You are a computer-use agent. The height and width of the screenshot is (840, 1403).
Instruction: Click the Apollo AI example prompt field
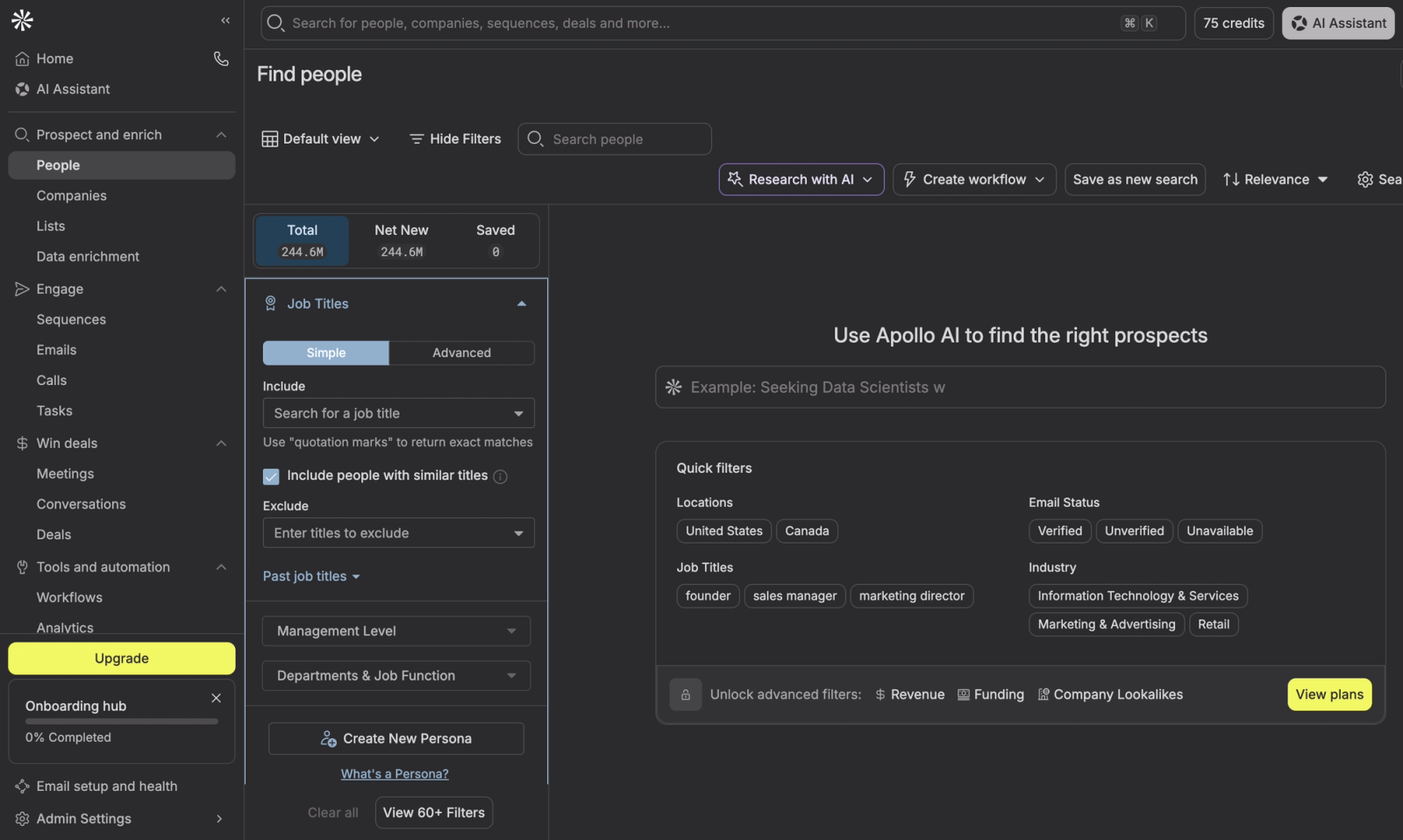(x=1021, y=387)
